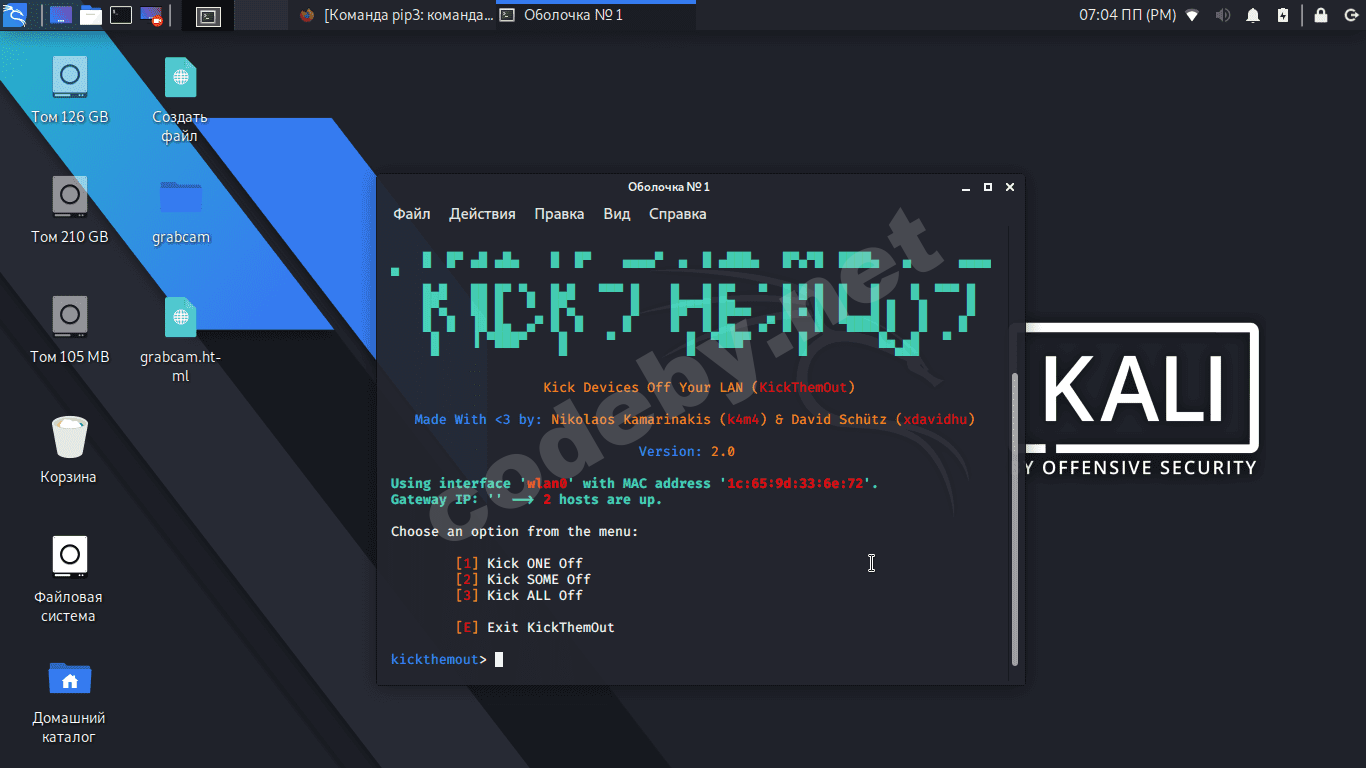Select the Создать файл desktop icon
Image resolution: width=1366 pixels, height=768 pixels.
tap(180, 100)
